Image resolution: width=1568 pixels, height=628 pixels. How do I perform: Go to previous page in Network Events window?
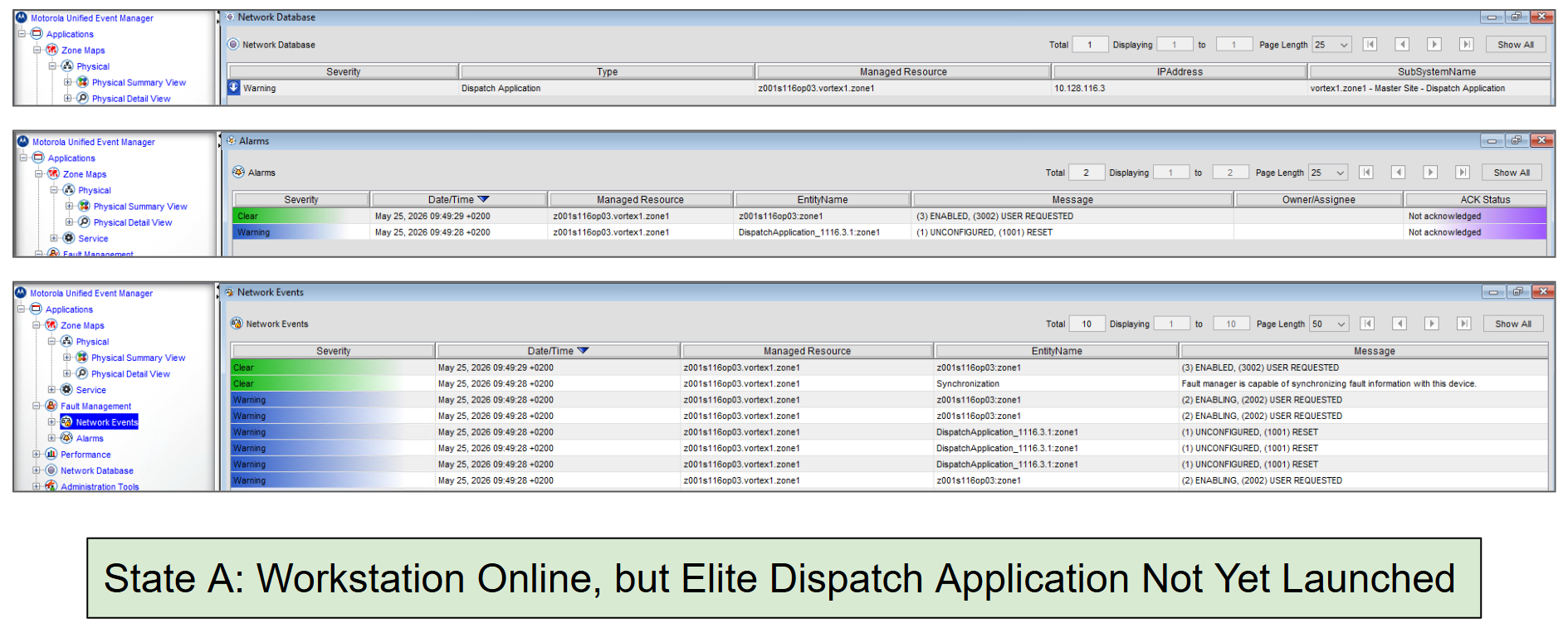(x=1399, y=324)
